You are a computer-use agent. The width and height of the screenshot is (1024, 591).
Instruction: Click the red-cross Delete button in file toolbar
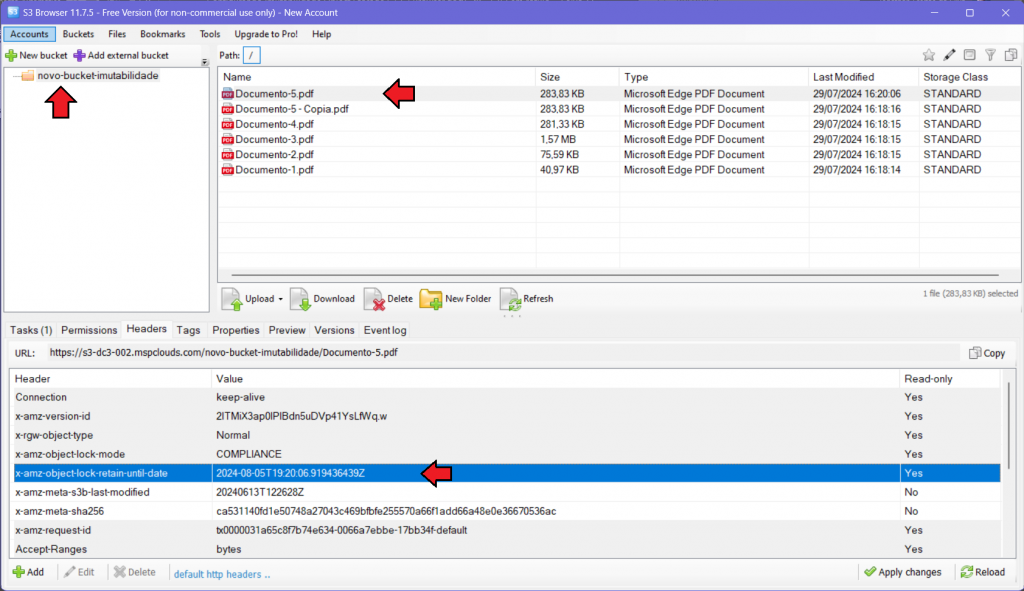pyautogui.click(x=389, y=299)
